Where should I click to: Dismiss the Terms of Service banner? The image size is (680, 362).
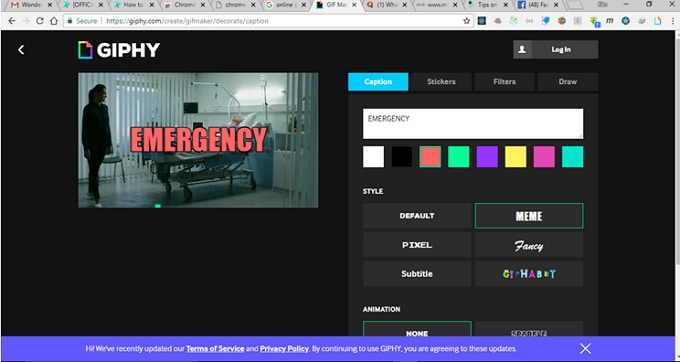[x=585, y=349]
